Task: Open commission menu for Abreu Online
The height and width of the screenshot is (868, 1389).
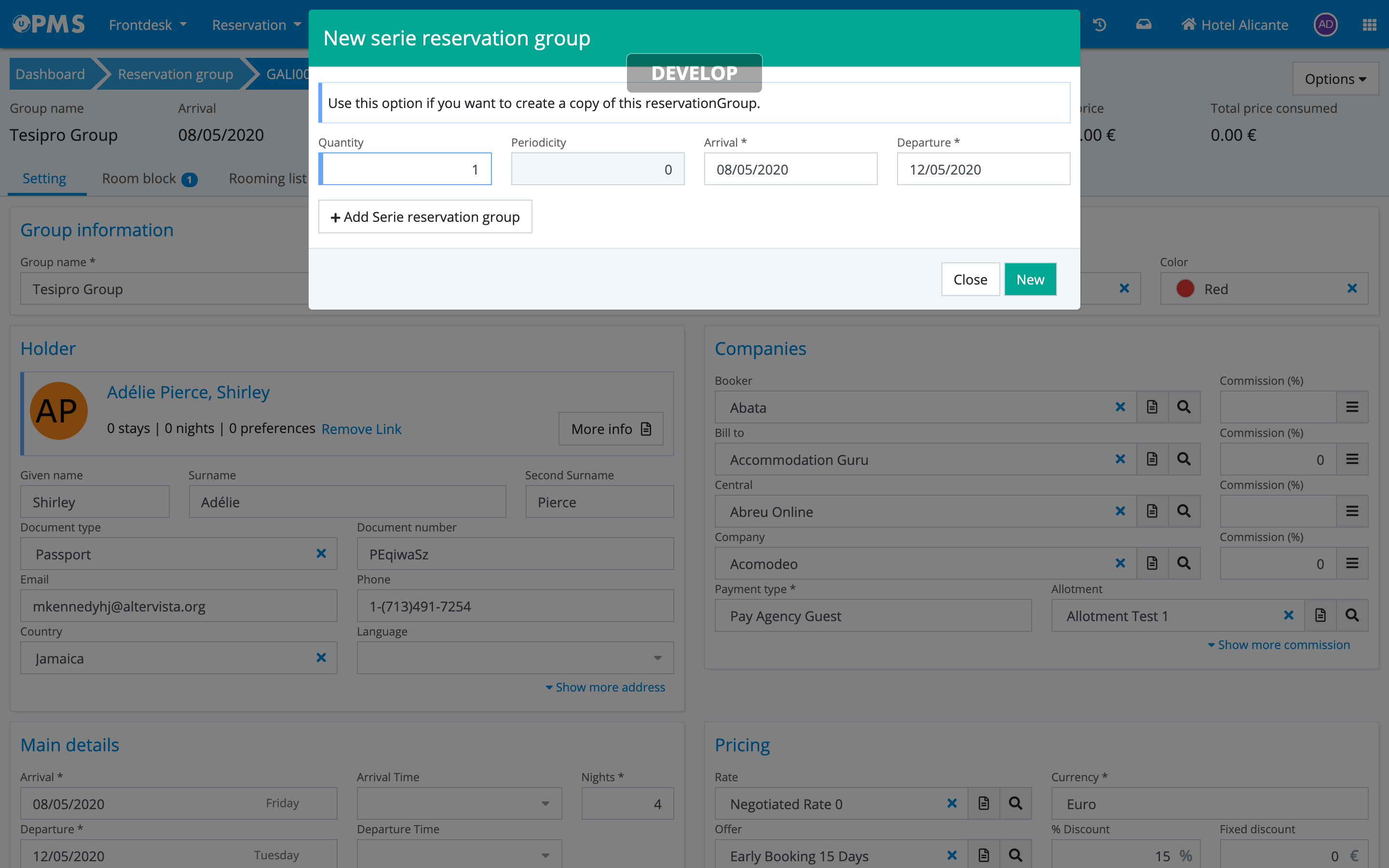Action: pyautogui.click(x=1352, y=511)
